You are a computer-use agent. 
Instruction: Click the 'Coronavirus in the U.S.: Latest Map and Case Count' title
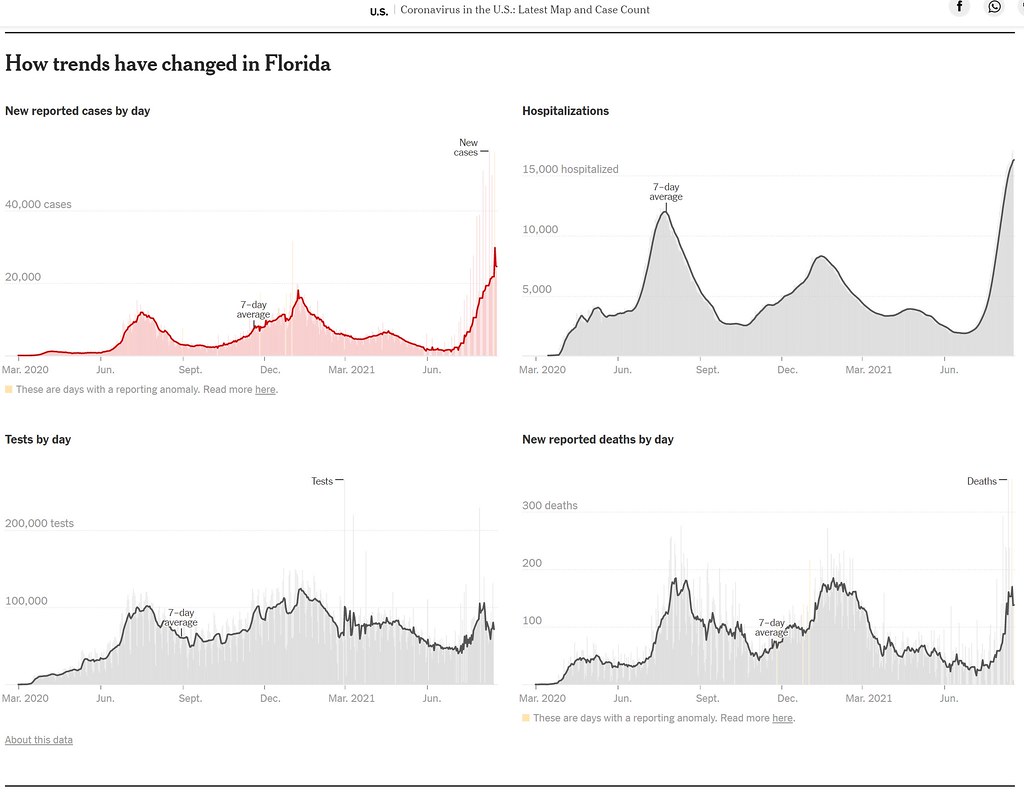click(x=524, y=10)
